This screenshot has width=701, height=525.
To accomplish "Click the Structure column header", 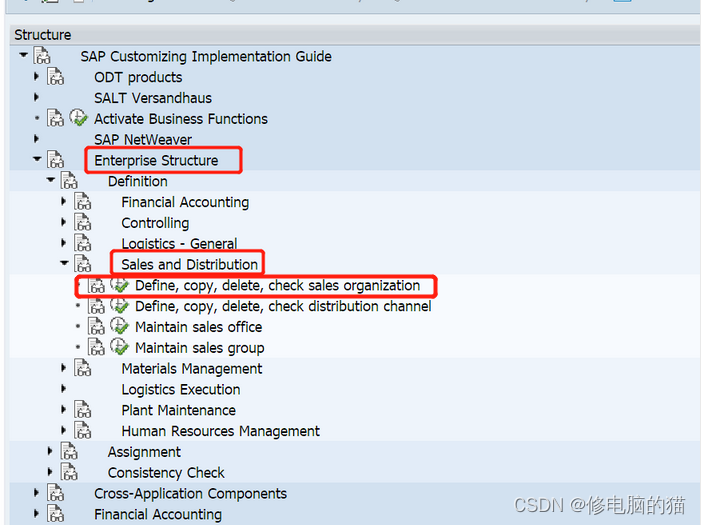I will coord(355,34).
